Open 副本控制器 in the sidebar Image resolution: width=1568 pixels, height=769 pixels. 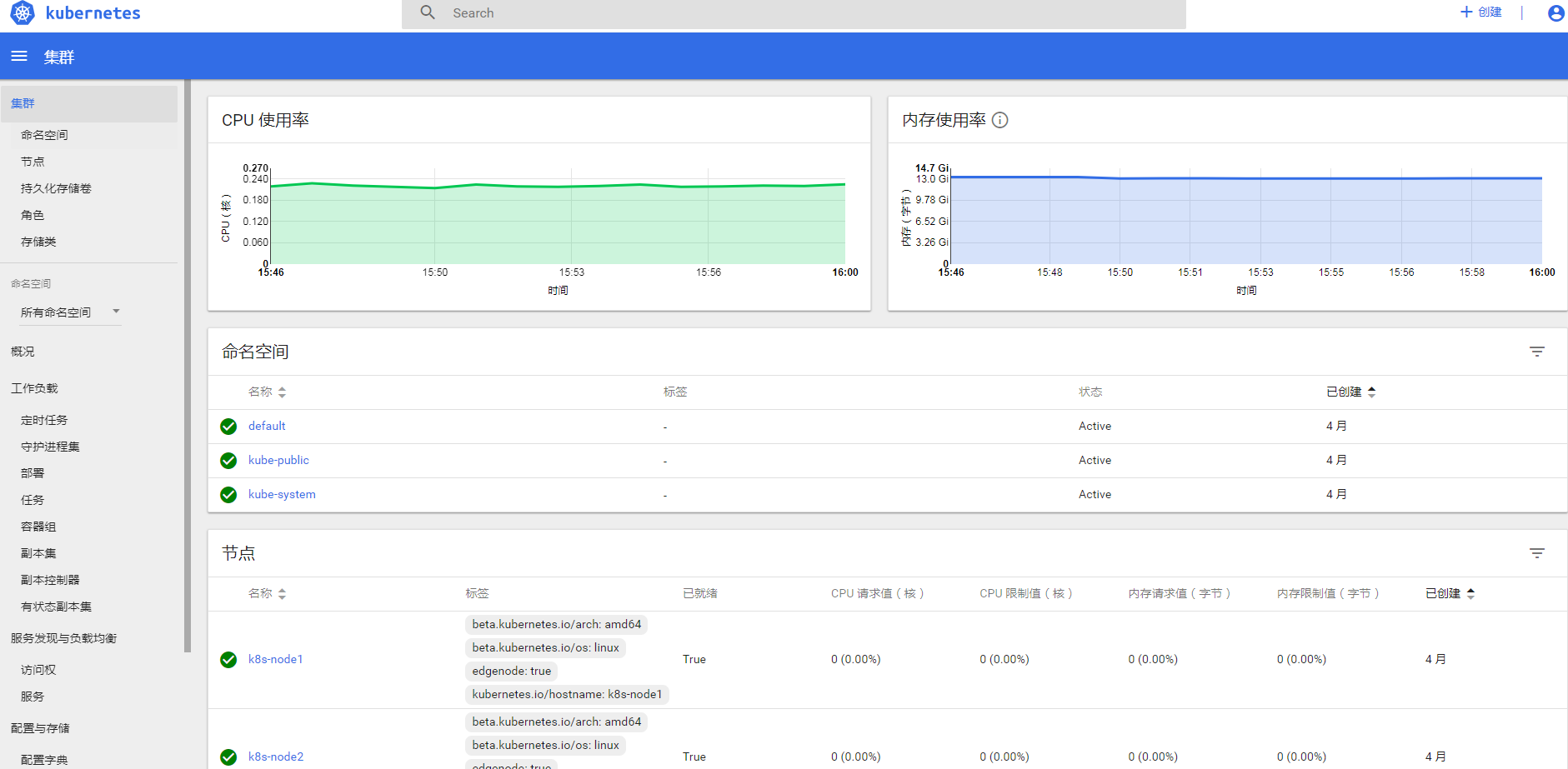pos(50,580)
